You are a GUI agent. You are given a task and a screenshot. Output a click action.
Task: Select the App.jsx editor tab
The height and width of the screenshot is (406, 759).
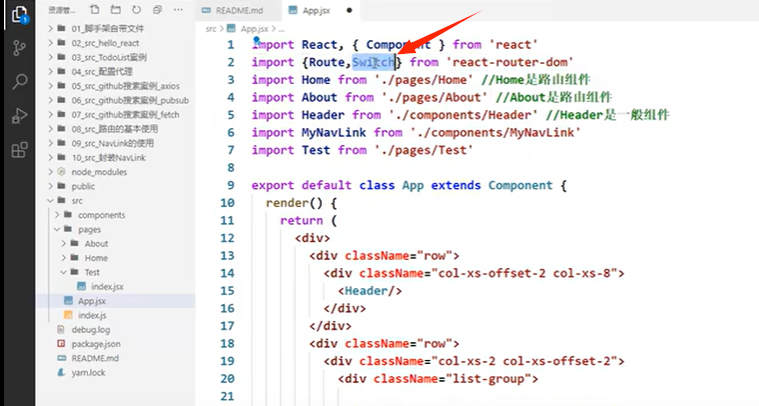316,11
